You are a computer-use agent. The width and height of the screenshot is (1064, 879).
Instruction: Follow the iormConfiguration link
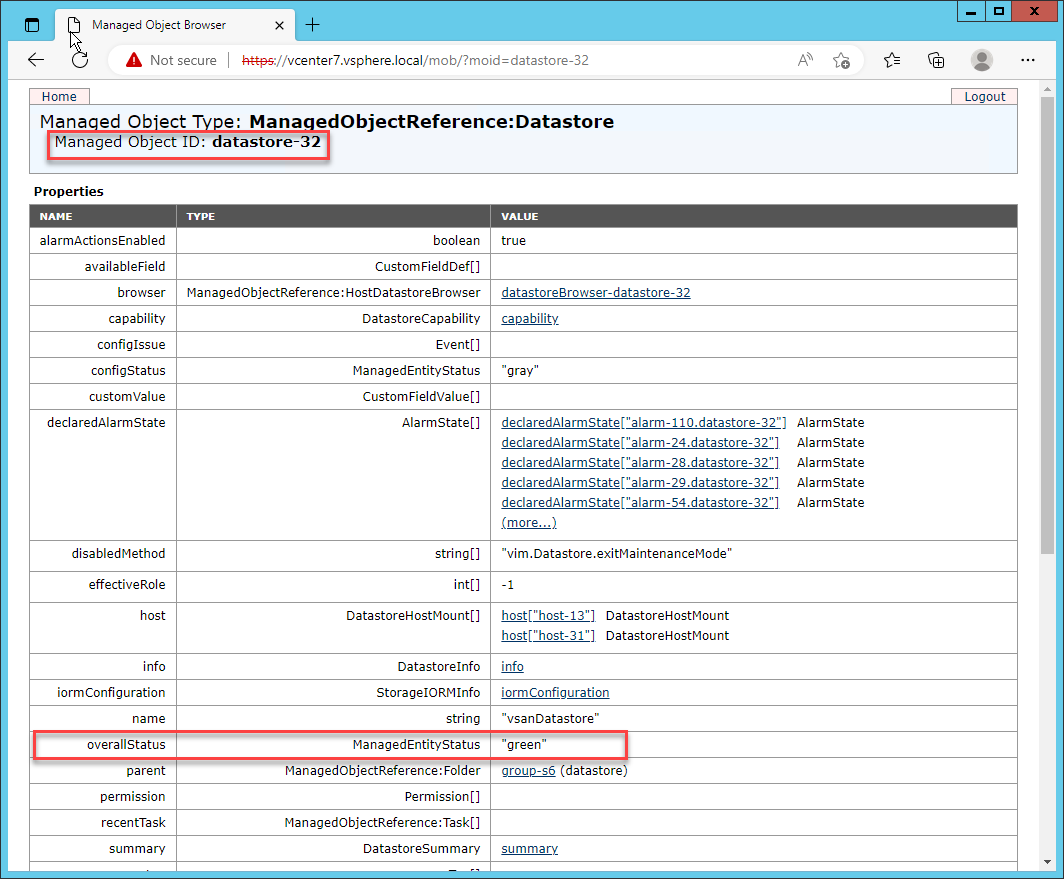(555, 693)
